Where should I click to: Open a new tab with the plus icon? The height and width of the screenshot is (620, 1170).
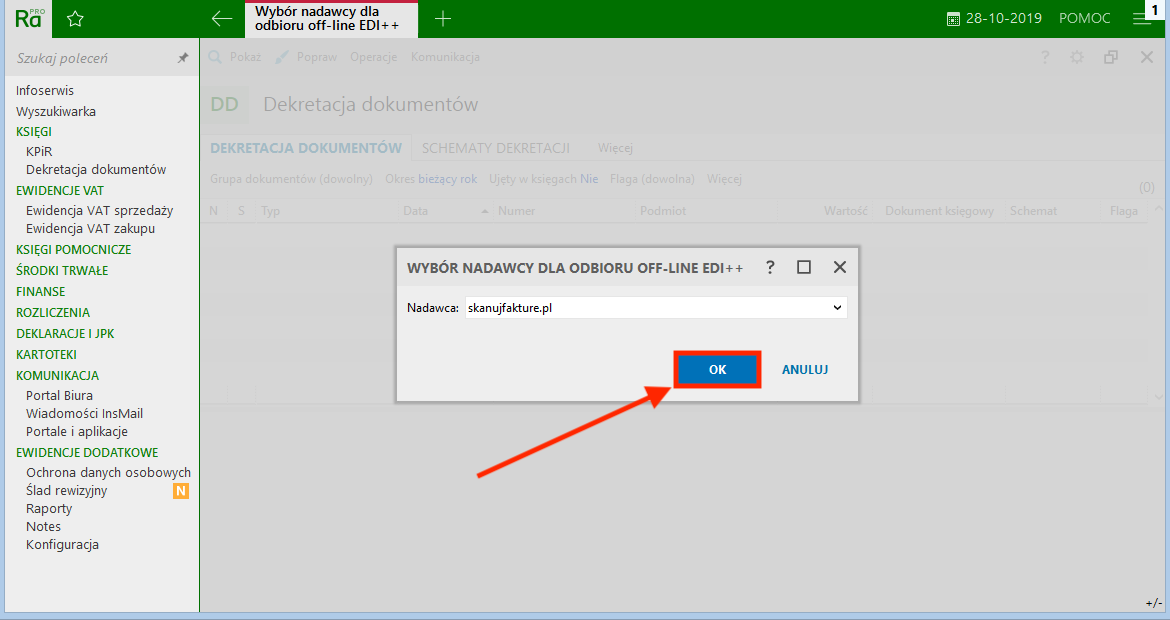(443, 17)
